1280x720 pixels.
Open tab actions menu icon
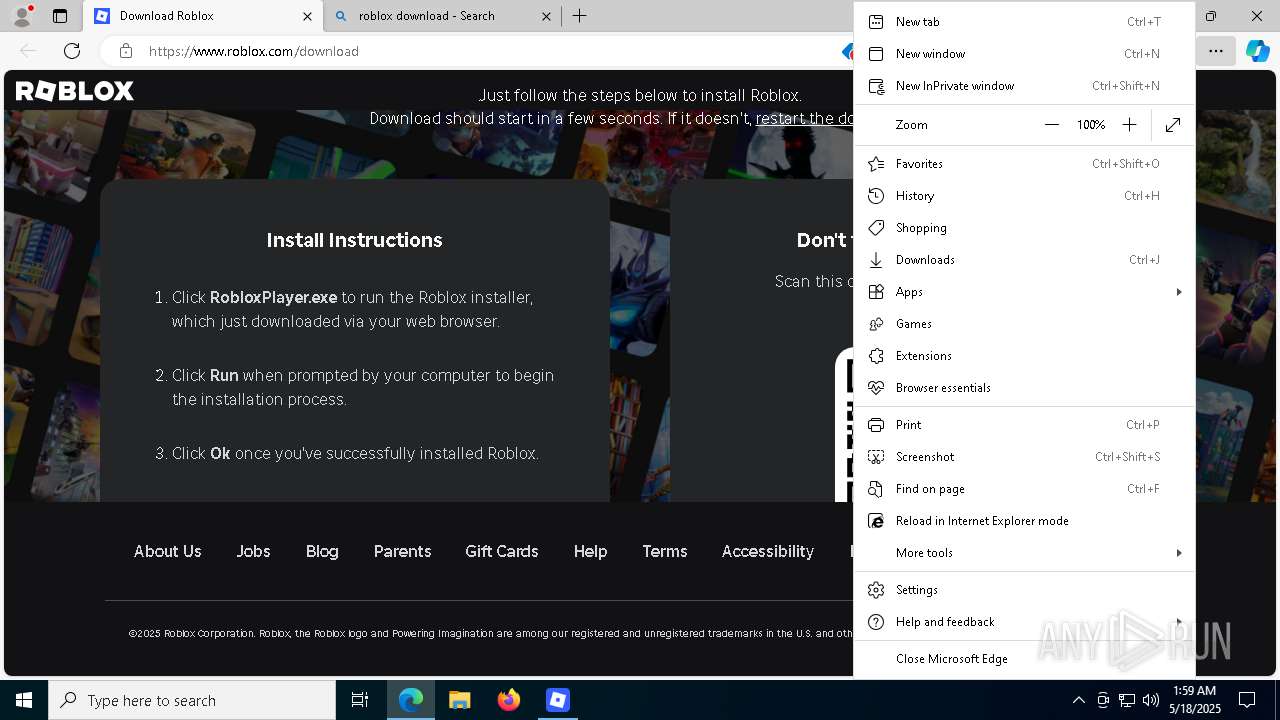[x=60, y=16]
